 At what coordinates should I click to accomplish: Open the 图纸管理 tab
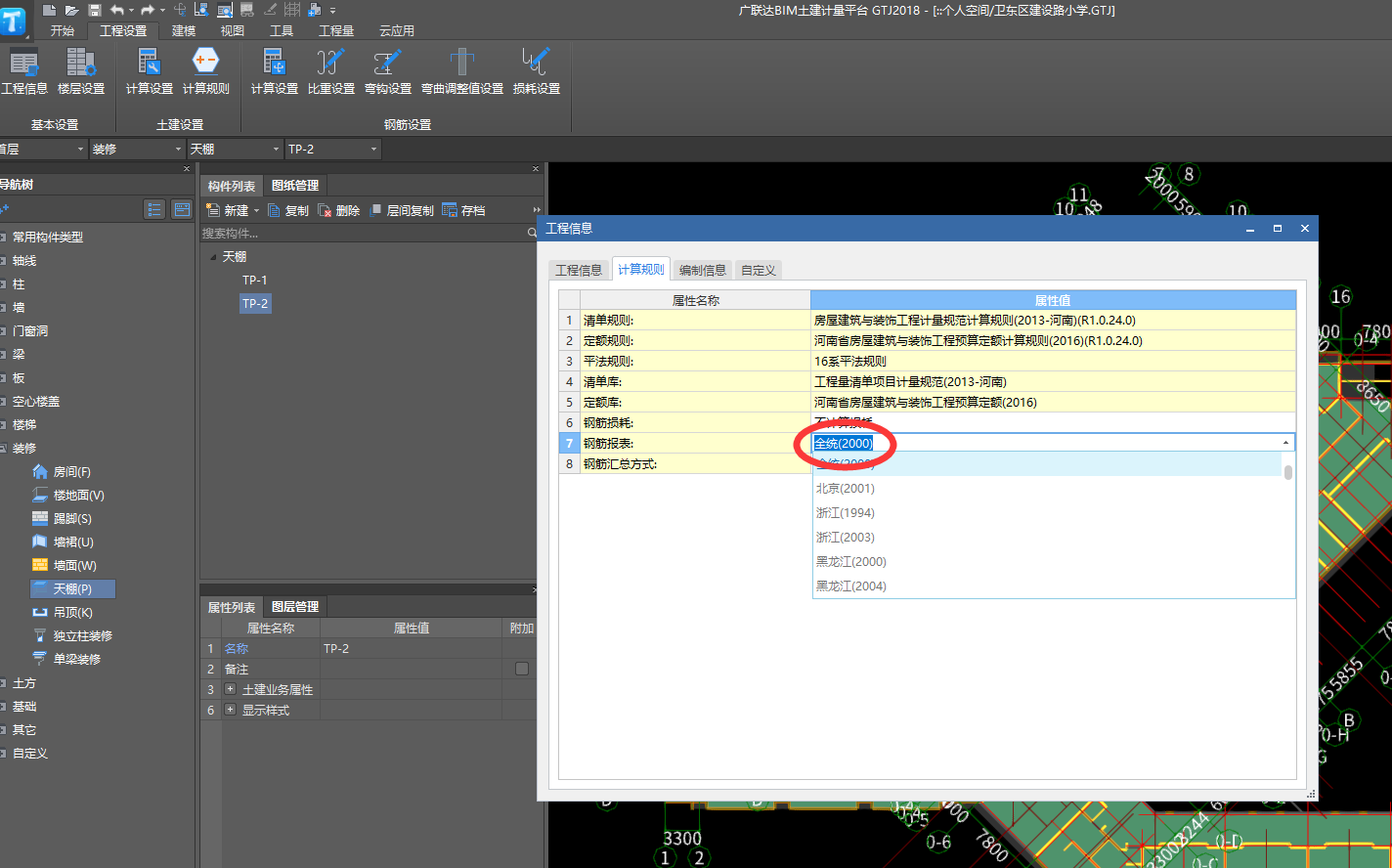(295, 186)
